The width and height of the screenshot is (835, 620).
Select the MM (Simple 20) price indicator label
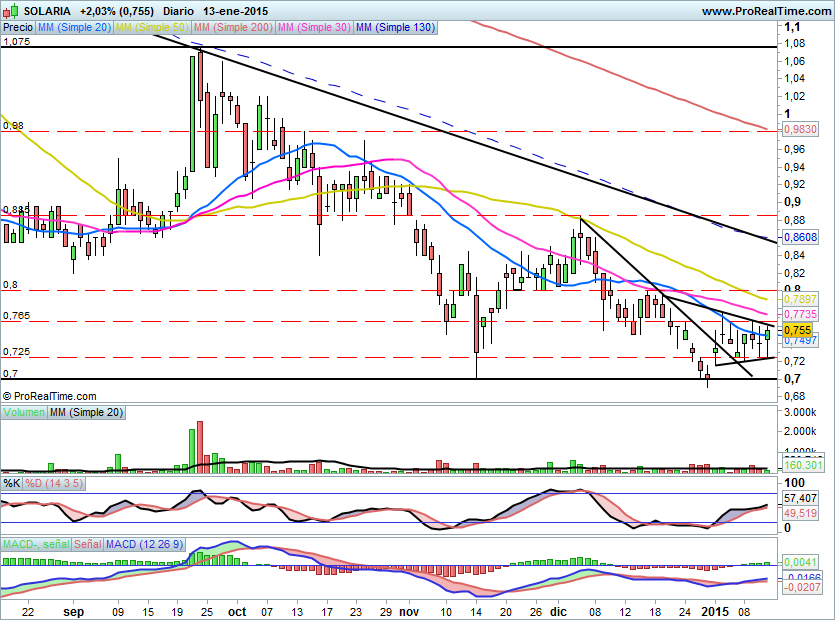click(x=74, y=29)
